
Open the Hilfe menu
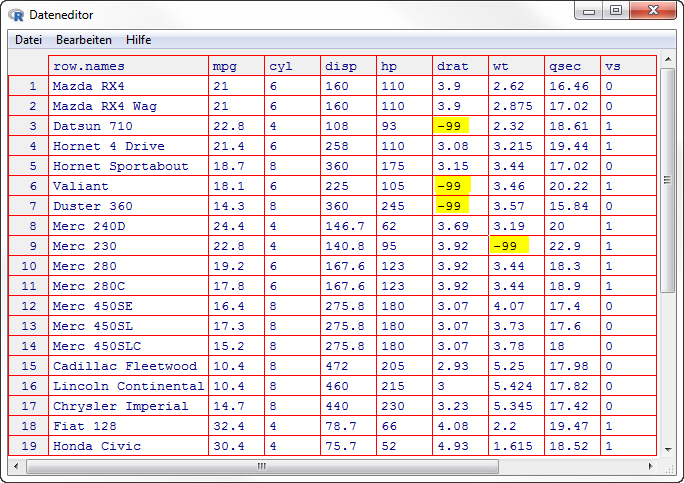click(139, 40)
